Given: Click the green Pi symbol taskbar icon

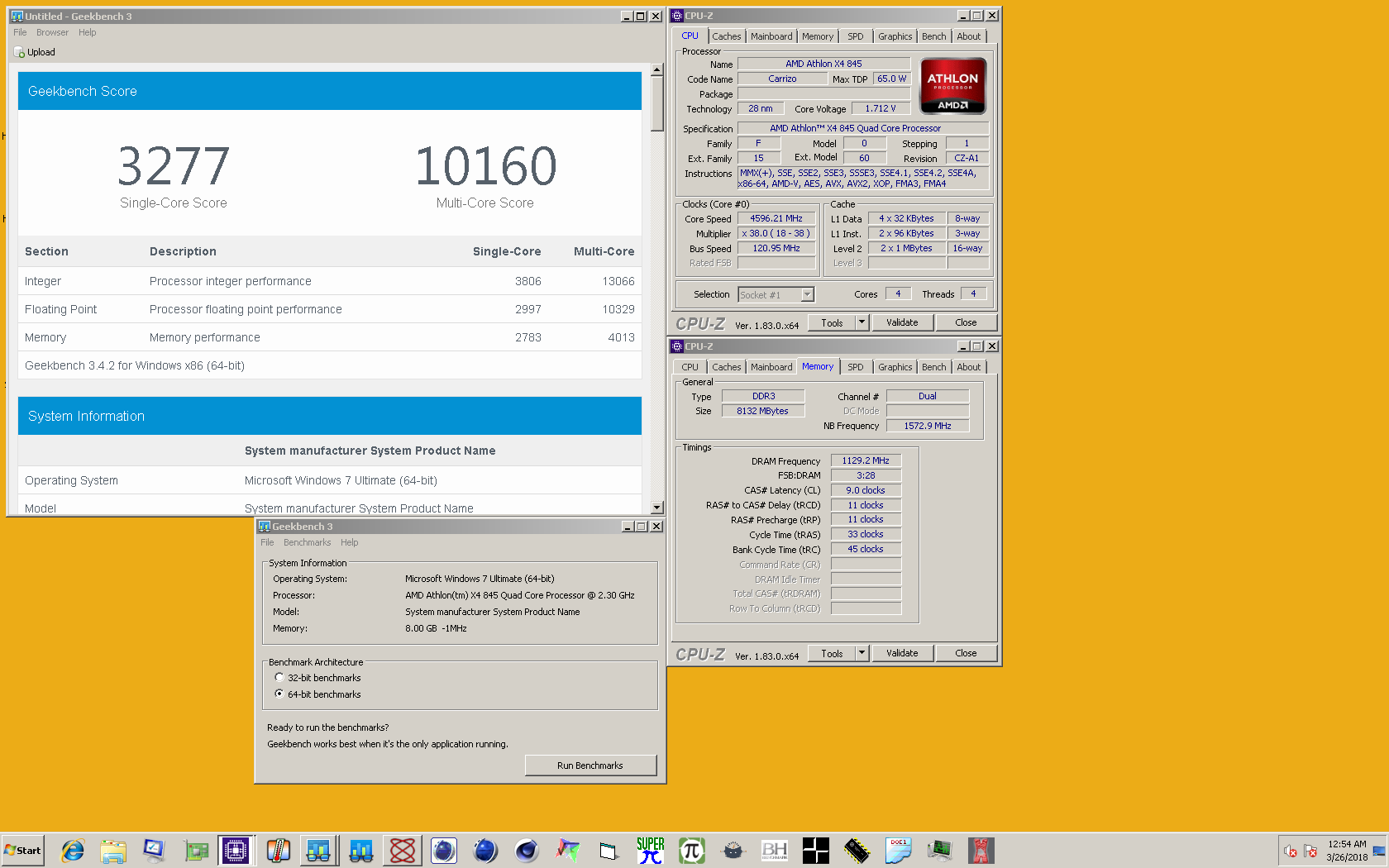Looking at the screenshot, I should coord(692,850).
